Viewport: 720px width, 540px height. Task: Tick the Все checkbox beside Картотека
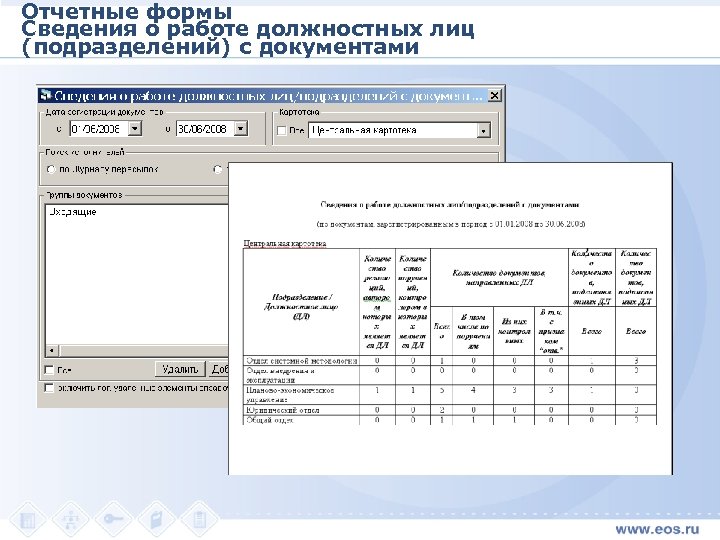click(281, 131)
